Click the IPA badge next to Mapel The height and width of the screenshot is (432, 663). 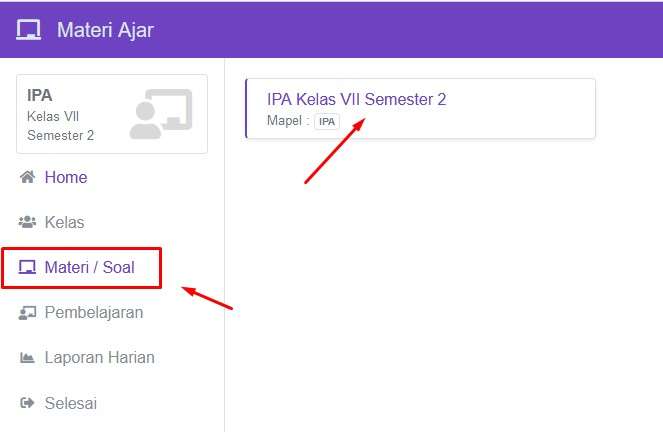(x=327, y=121)
